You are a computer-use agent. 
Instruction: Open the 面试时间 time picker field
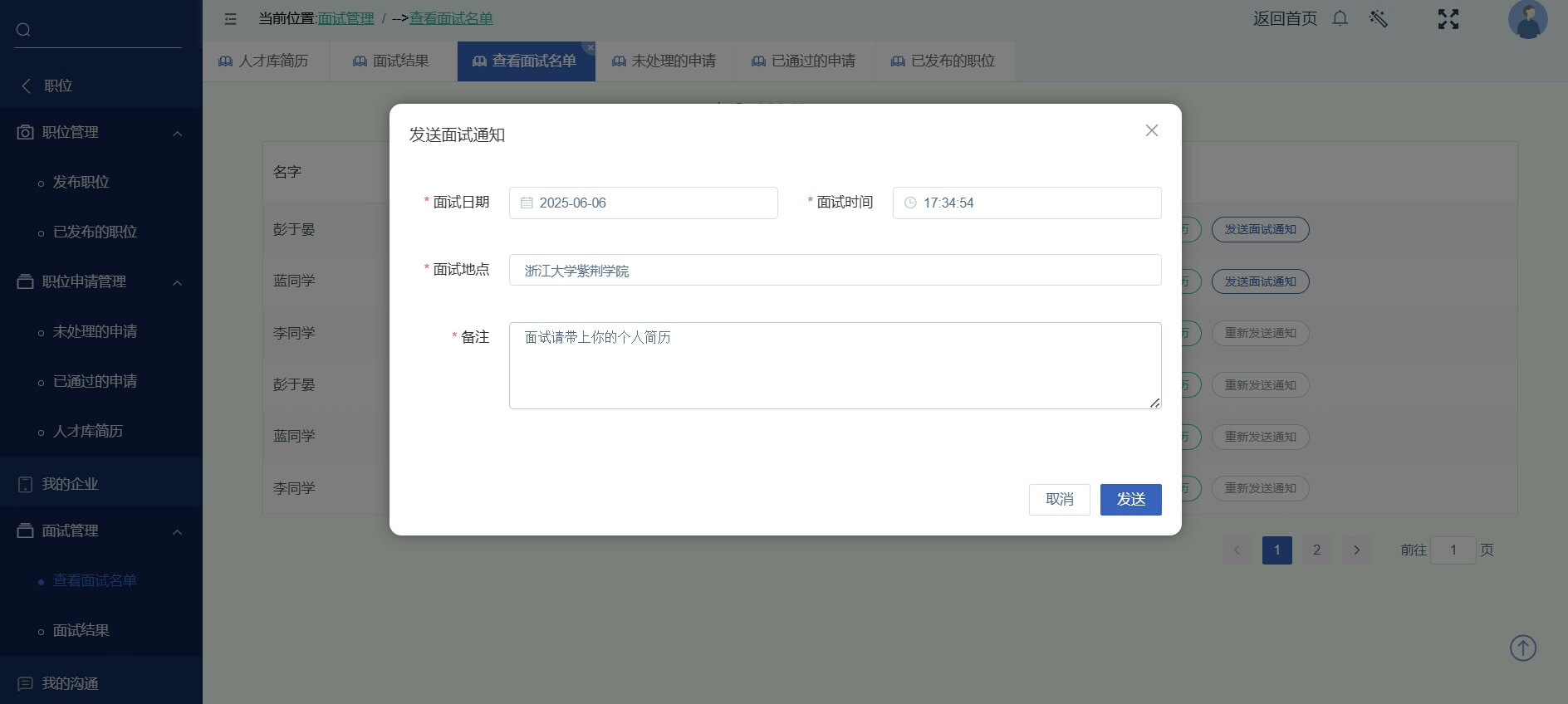(1027, 203)
